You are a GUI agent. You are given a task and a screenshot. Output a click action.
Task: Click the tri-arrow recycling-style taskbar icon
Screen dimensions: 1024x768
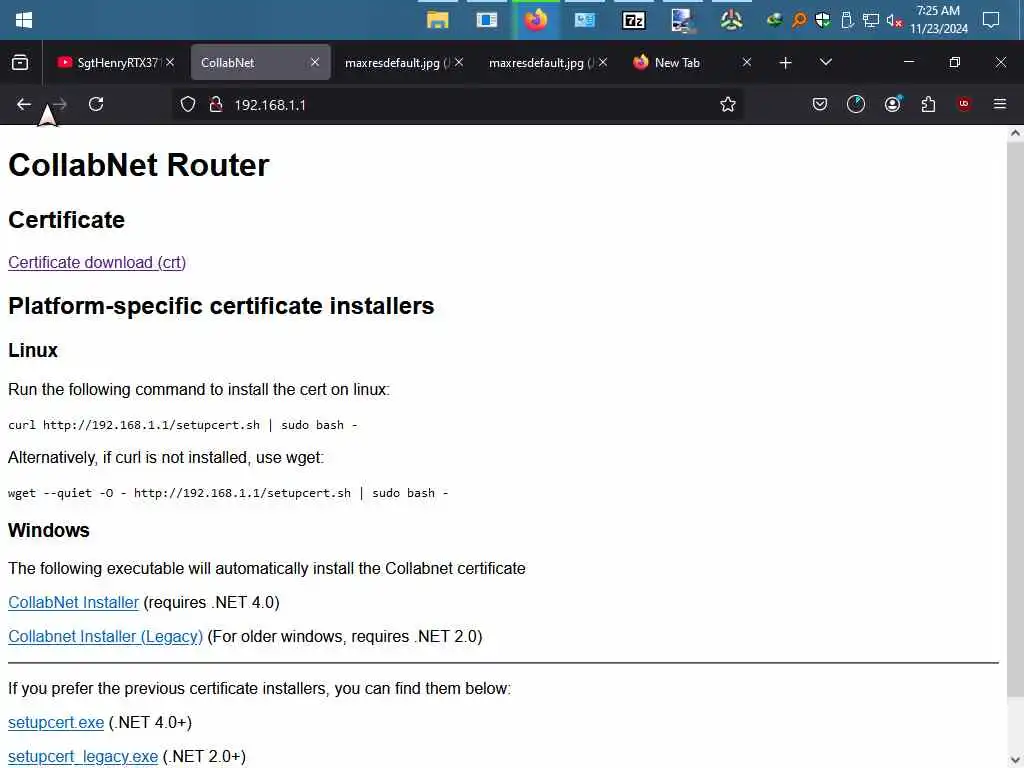pos(731,20)
